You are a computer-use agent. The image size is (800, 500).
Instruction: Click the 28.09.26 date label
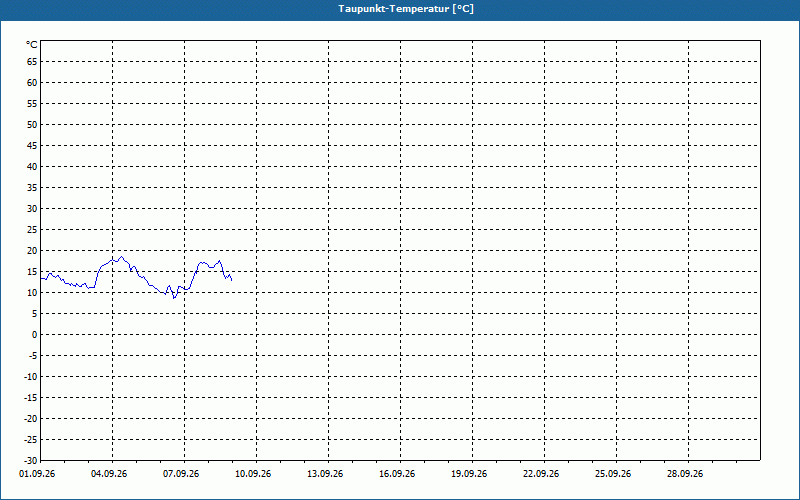pyautogui.click(x=685, y=474)
